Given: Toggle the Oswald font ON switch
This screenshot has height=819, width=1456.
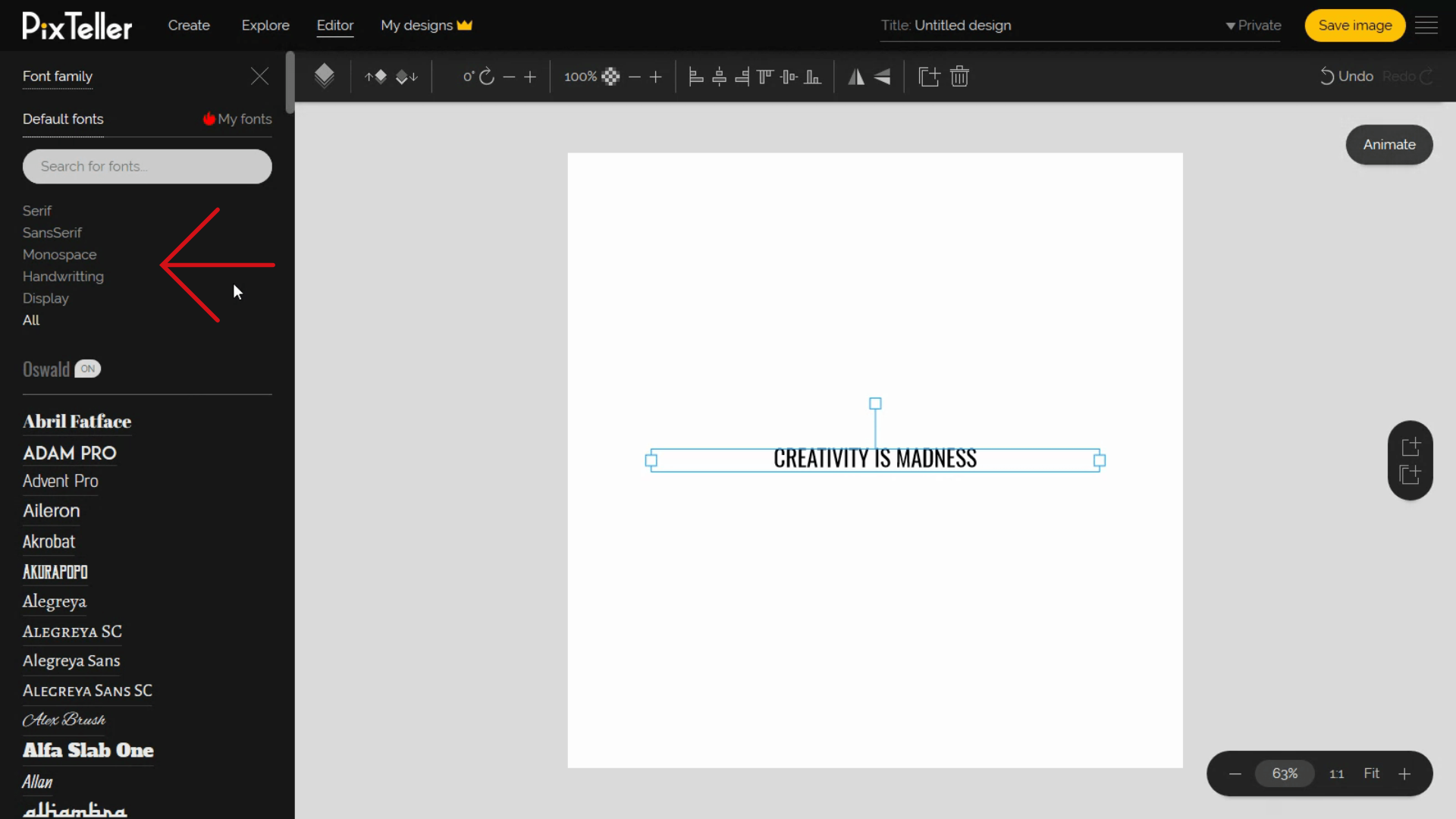Looking at the screenshot, I should [x=88, y=369].
